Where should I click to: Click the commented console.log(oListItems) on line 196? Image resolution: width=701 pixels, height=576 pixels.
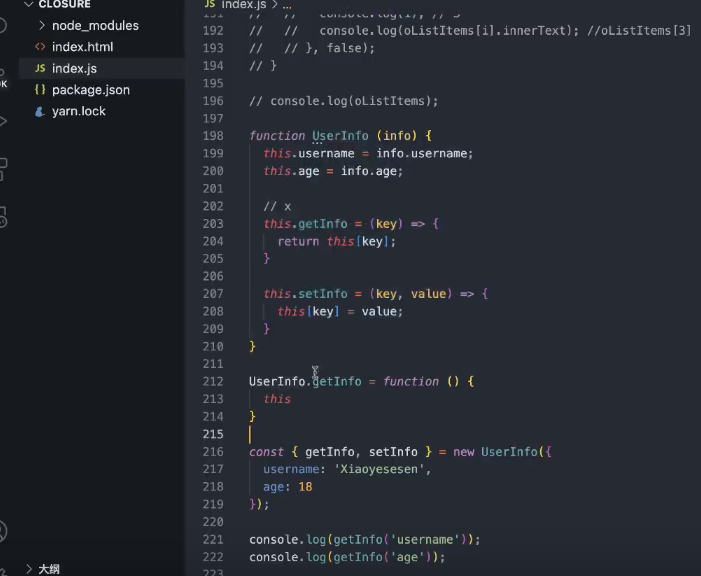pyautogui.click(x=344, y=101)
